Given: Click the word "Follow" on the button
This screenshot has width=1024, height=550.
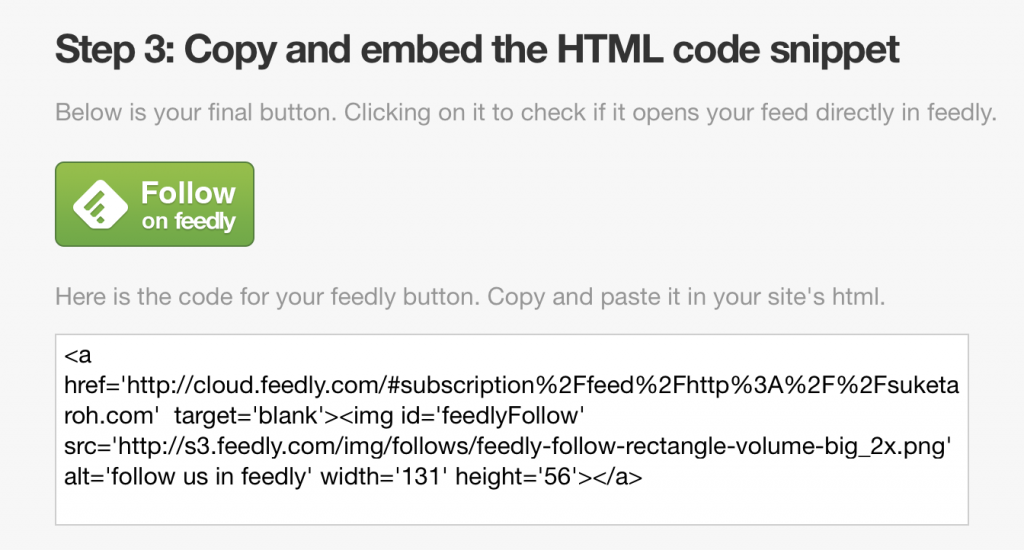Looking at the screenshot, I should [x=188, y=193].
